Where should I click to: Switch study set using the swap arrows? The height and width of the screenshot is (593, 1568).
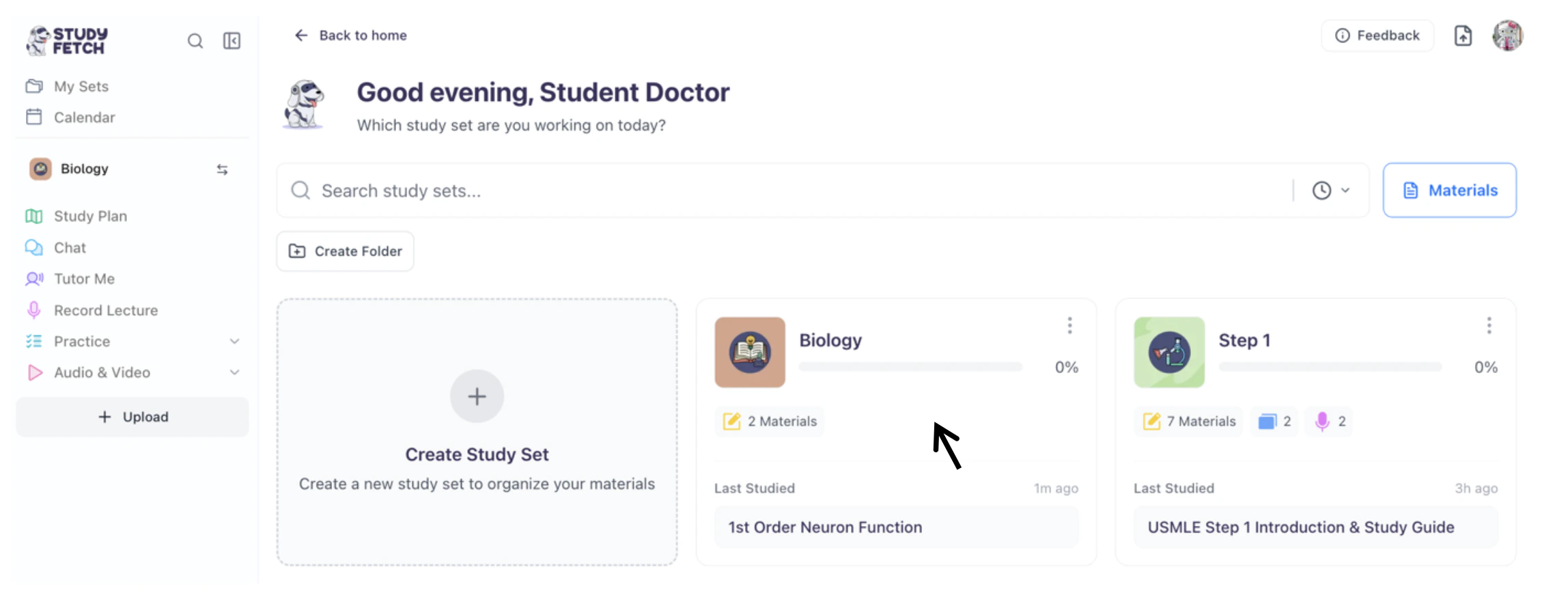(x=222, y=169)
